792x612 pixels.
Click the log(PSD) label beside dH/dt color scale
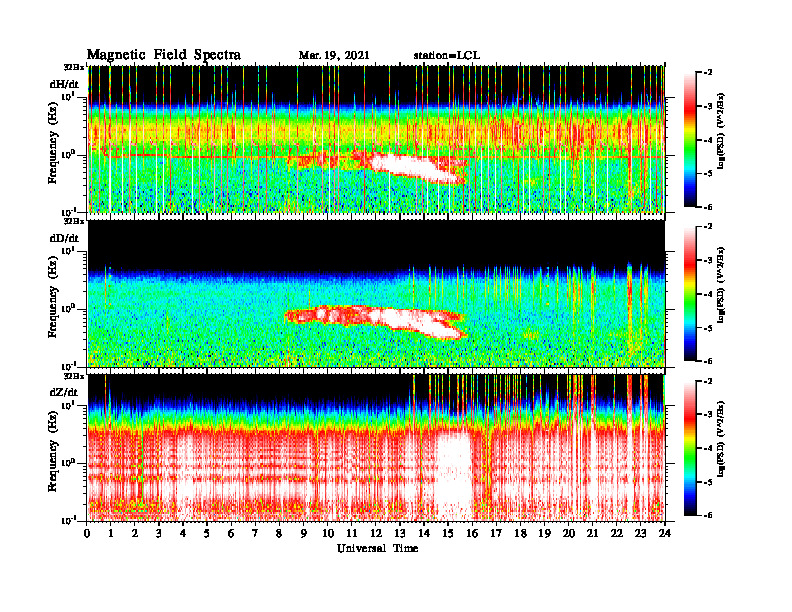coord(721,131)
